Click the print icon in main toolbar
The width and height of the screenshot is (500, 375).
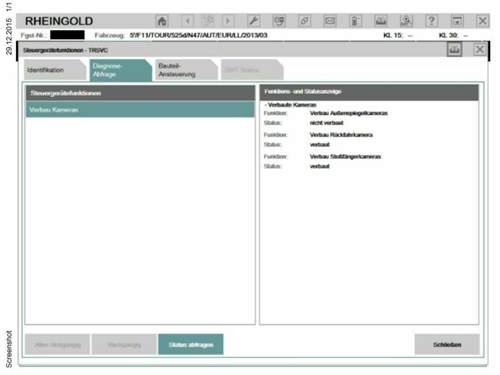(381, 21)
